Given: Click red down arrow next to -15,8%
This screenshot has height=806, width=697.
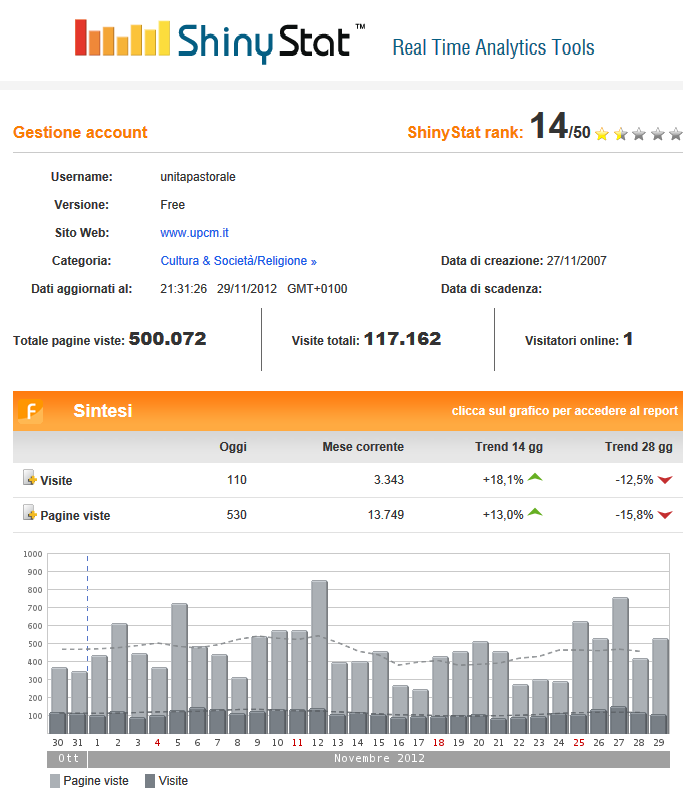Looking at the screenshot, I should 665,515.
